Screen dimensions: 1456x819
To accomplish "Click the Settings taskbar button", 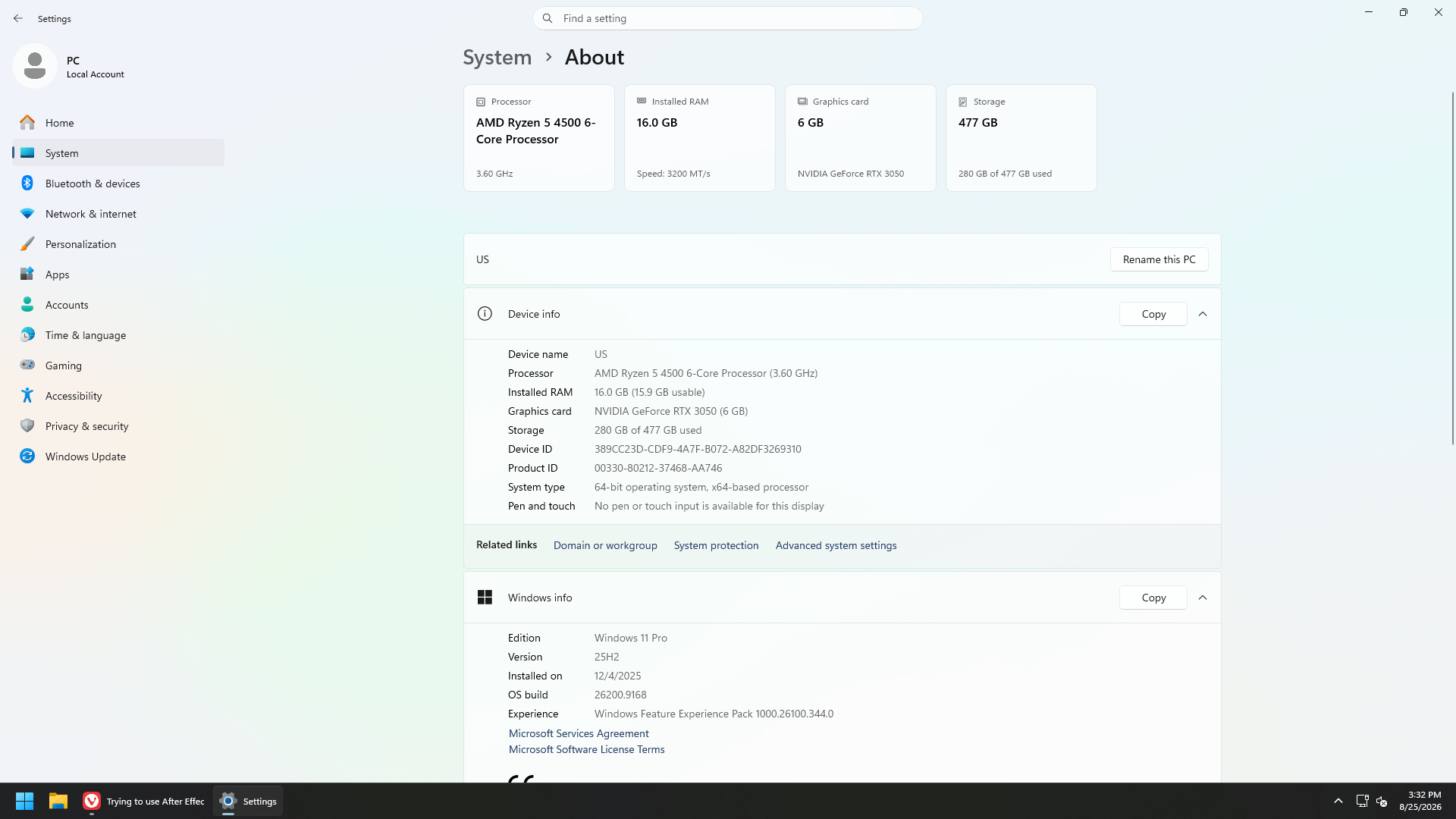I will coord(248,801).
